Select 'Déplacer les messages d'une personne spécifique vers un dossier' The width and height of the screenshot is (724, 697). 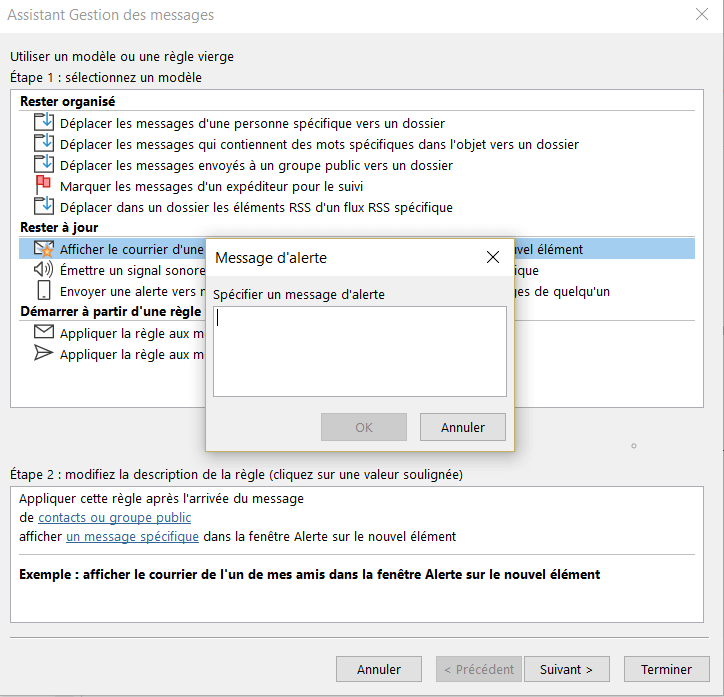[x=252, y=123]
